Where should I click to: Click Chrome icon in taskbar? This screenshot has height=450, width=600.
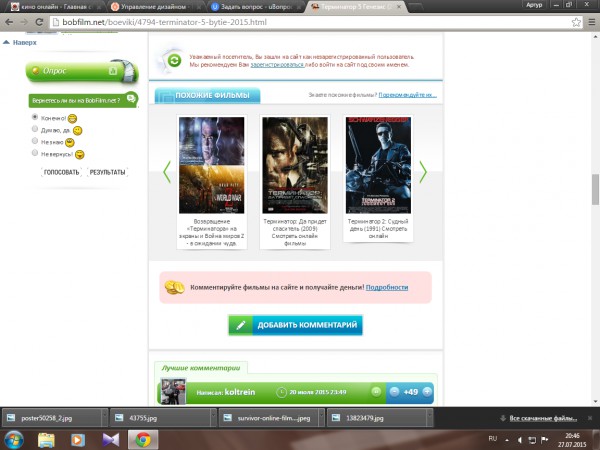[x=143, y=440]
